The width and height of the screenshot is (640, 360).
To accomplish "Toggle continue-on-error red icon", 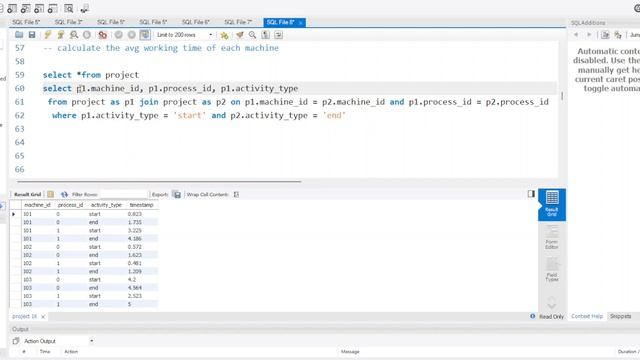I will [x=102, y=35].
